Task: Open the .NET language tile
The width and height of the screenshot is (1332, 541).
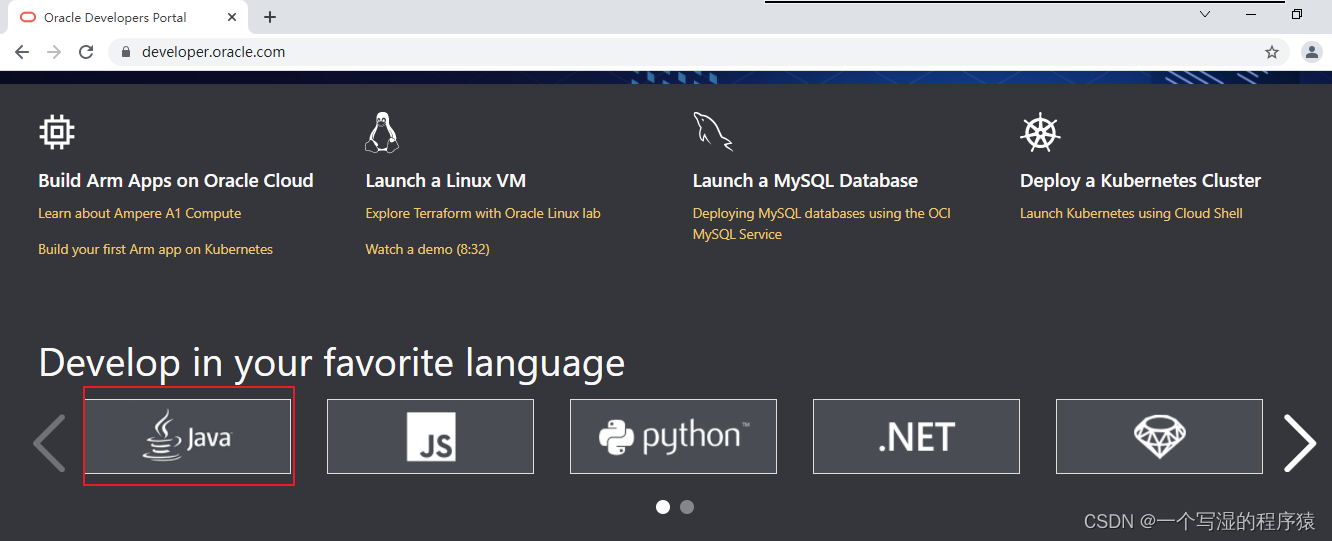Action: click(x=916, y=437)
